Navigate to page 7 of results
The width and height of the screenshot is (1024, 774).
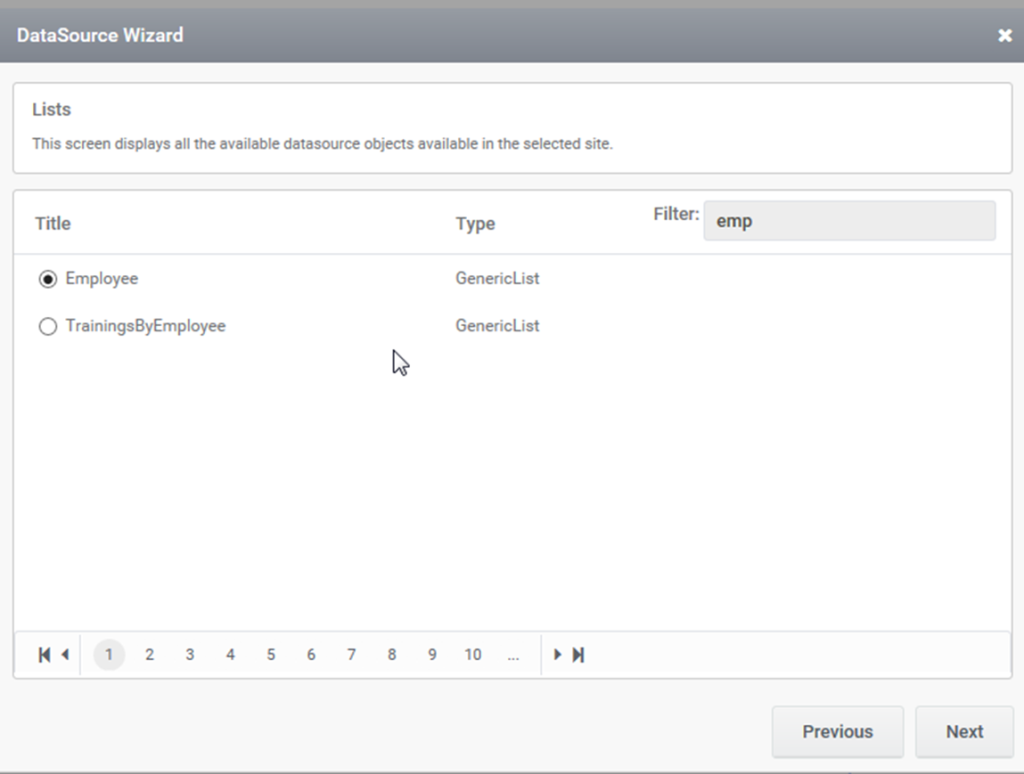pos(351,655)
